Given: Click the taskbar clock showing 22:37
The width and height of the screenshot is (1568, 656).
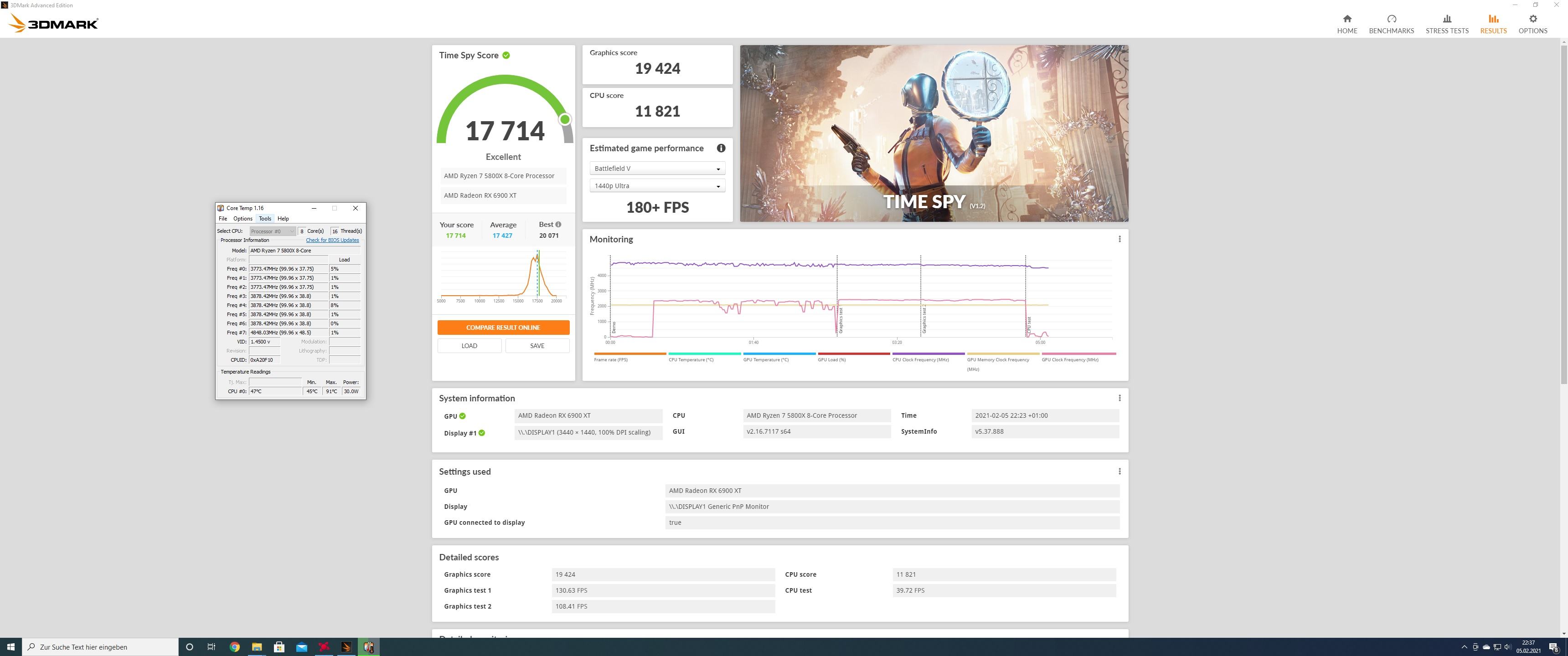Looking at the screenshot, I should point(1528,647).
